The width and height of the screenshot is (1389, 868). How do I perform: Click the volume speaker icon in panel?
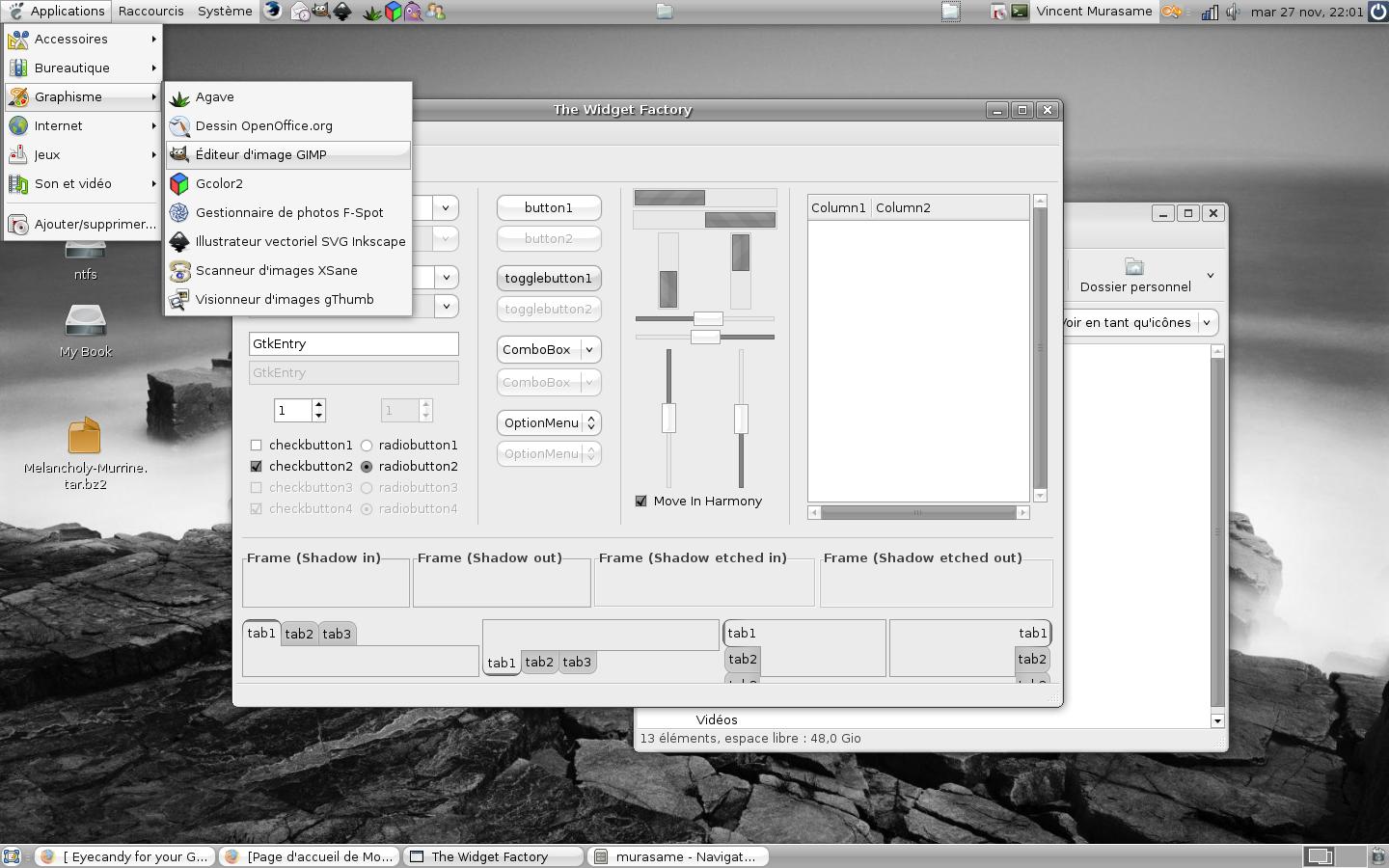(1233, 12)
